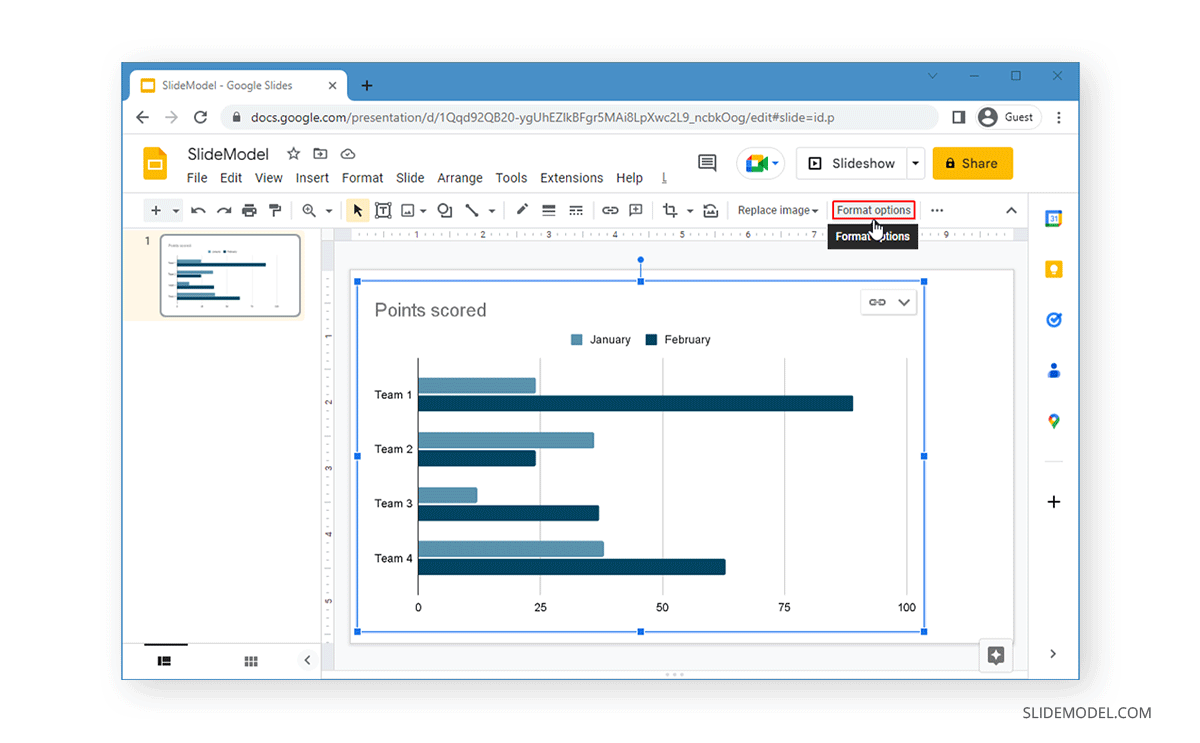
Task: Select the Crop image tool
Action: pos(670,211)
